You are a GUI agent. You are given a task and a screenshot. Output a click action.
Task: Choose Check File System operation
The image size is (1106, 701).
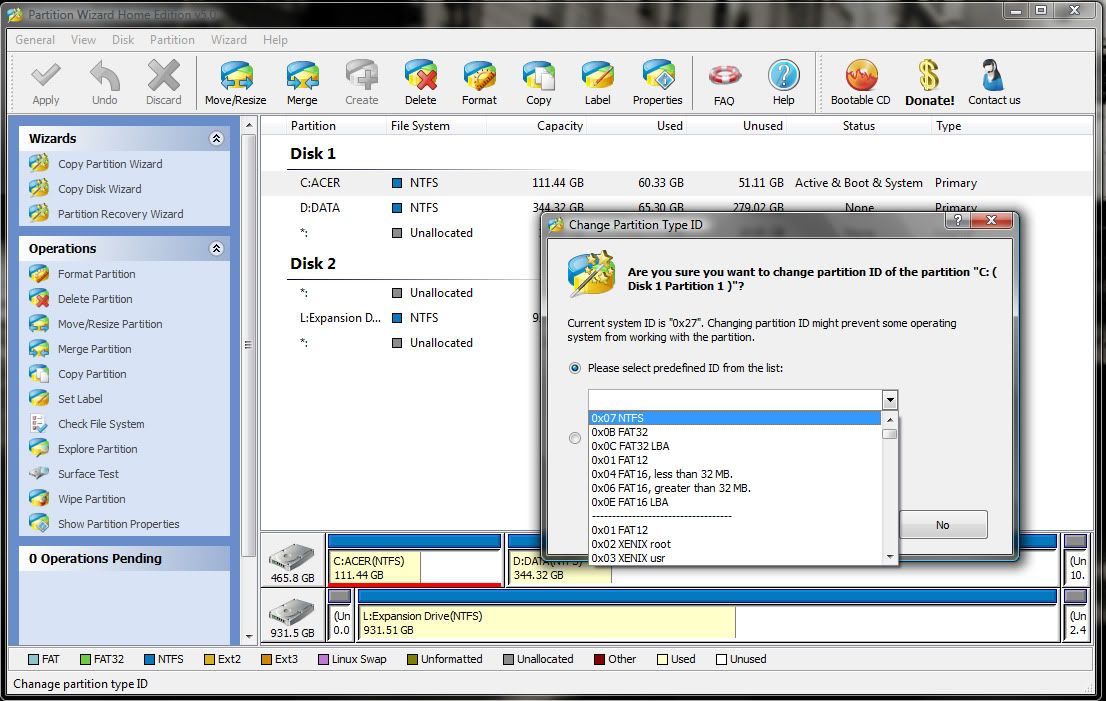[101, 424]
